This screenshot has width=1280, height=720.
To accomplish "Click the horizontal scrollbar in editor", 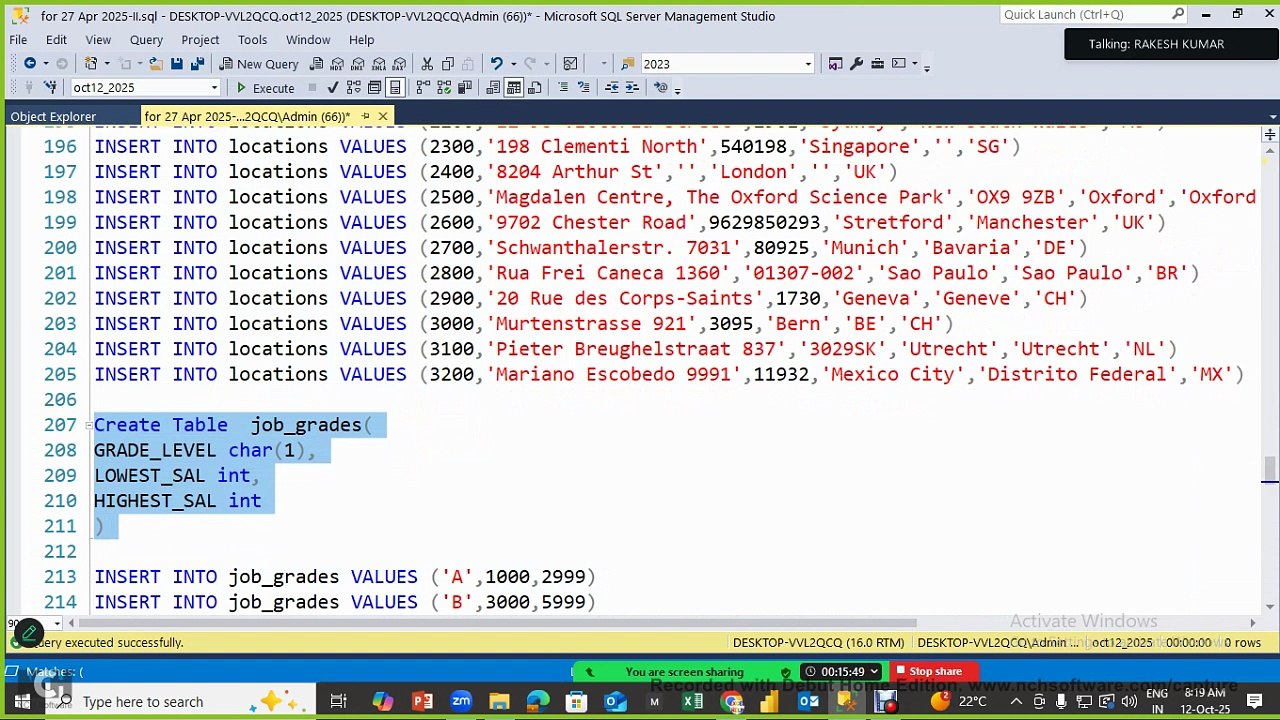I will [498, 623].
